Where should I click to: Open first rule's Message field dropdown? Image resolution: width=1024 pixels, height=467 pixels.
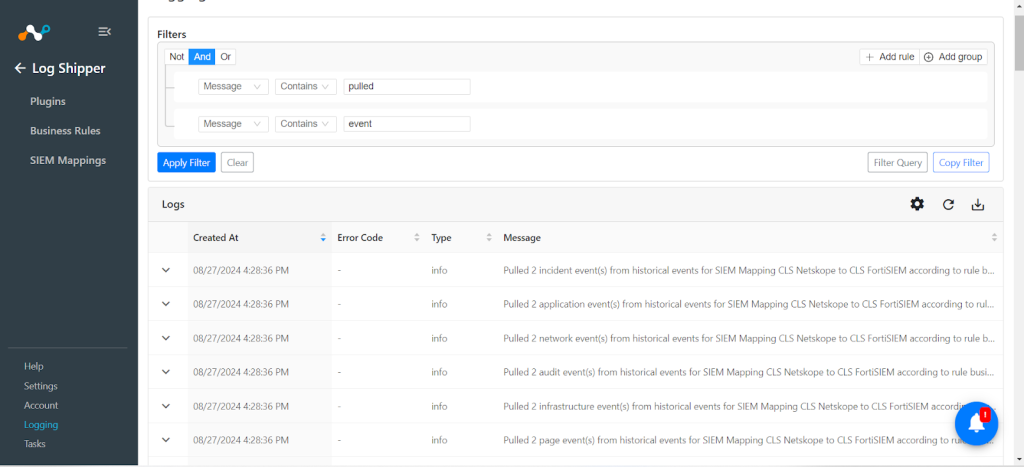coord(233,86)
